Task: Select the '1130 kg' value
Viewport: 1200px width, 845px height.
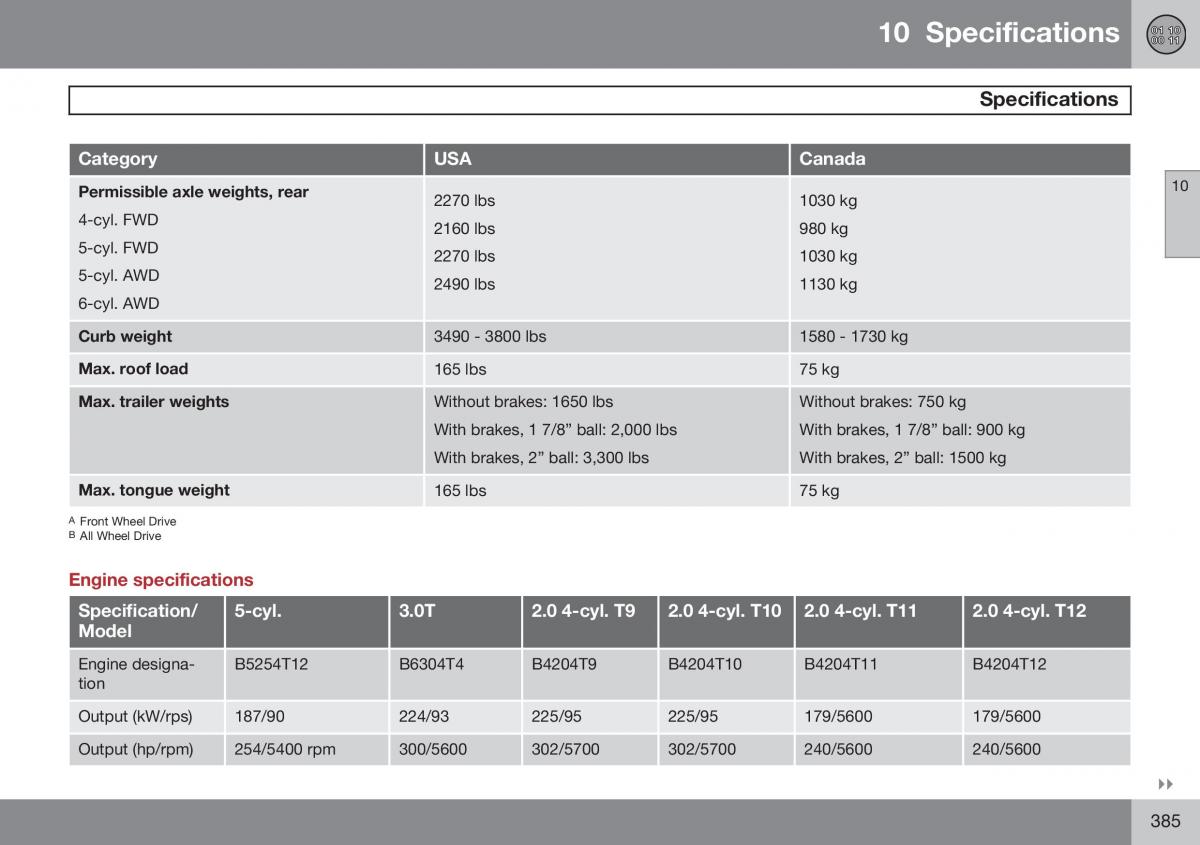Action: point(828,285)
